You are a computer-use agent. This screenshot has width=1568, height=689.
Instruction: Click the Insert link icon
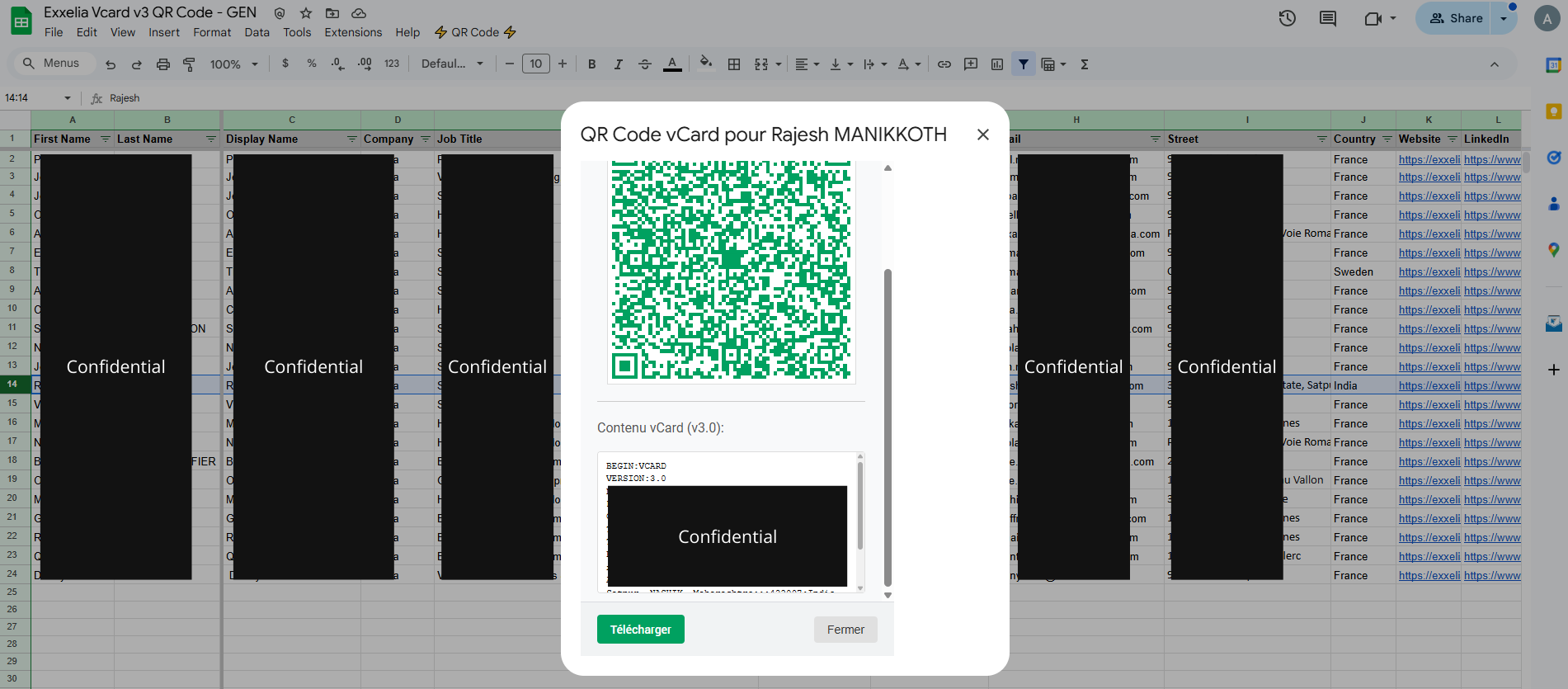click(x=944, y=64)
